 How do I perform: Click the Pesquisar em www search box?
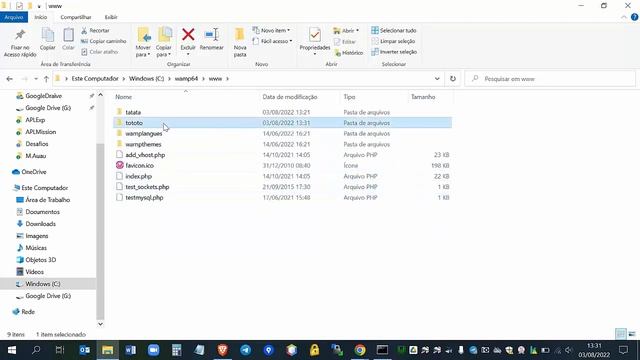(x=550, y=79)
